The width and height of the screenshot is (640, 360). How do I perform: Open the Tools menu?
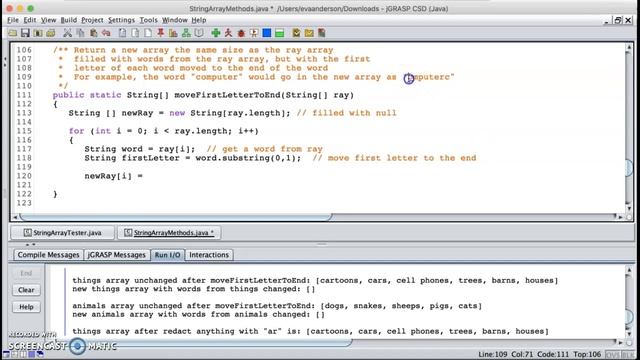148,20
